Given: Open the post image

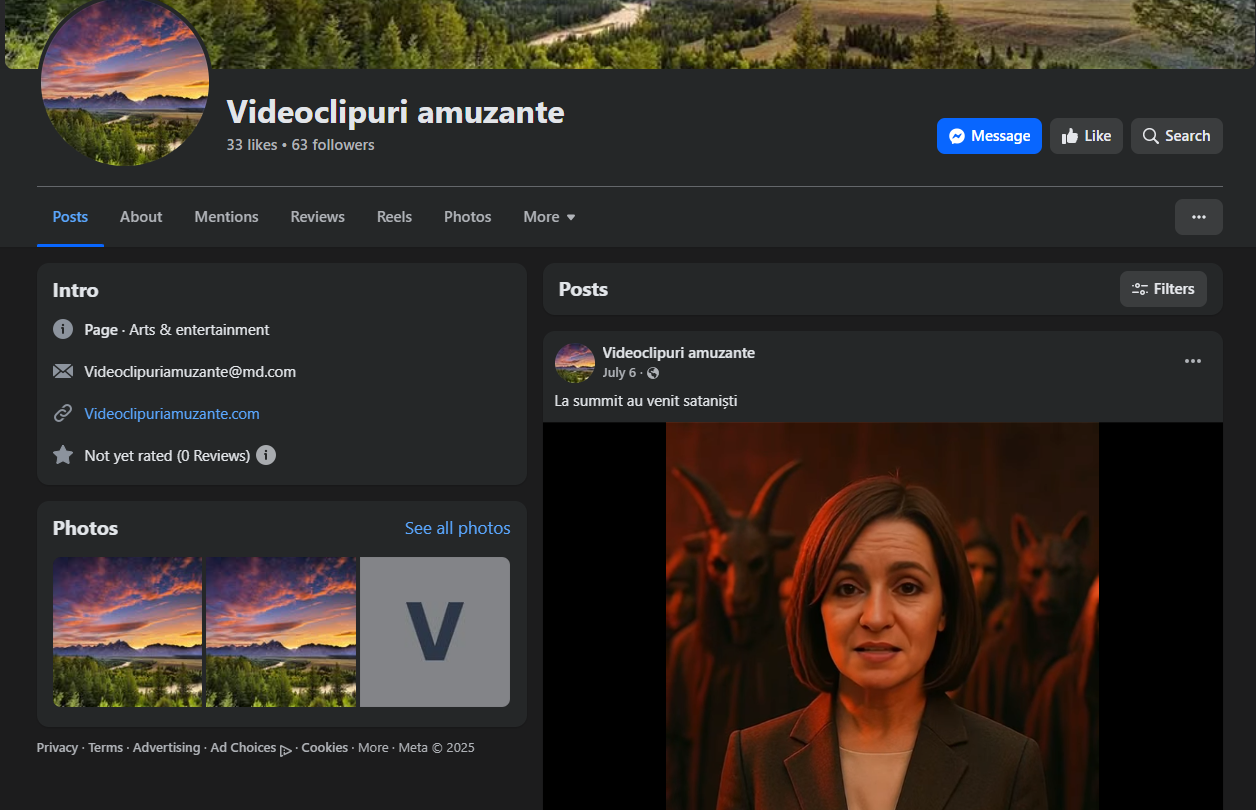Looking at the screenshot, I should click(x=882, y=616).
